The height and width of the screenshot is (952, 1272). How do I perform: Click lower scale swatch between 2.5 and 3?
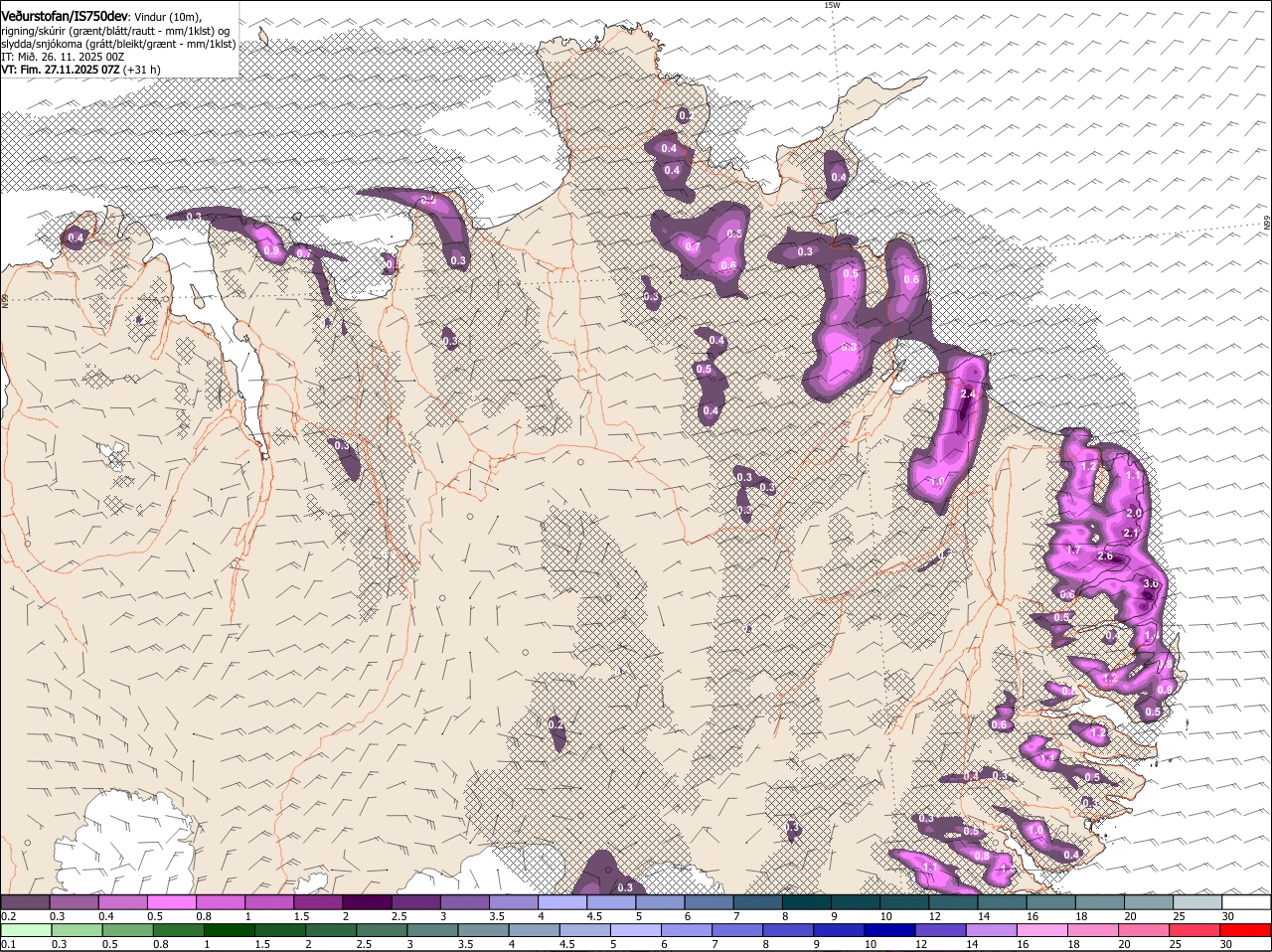click(x=384, y=931)
